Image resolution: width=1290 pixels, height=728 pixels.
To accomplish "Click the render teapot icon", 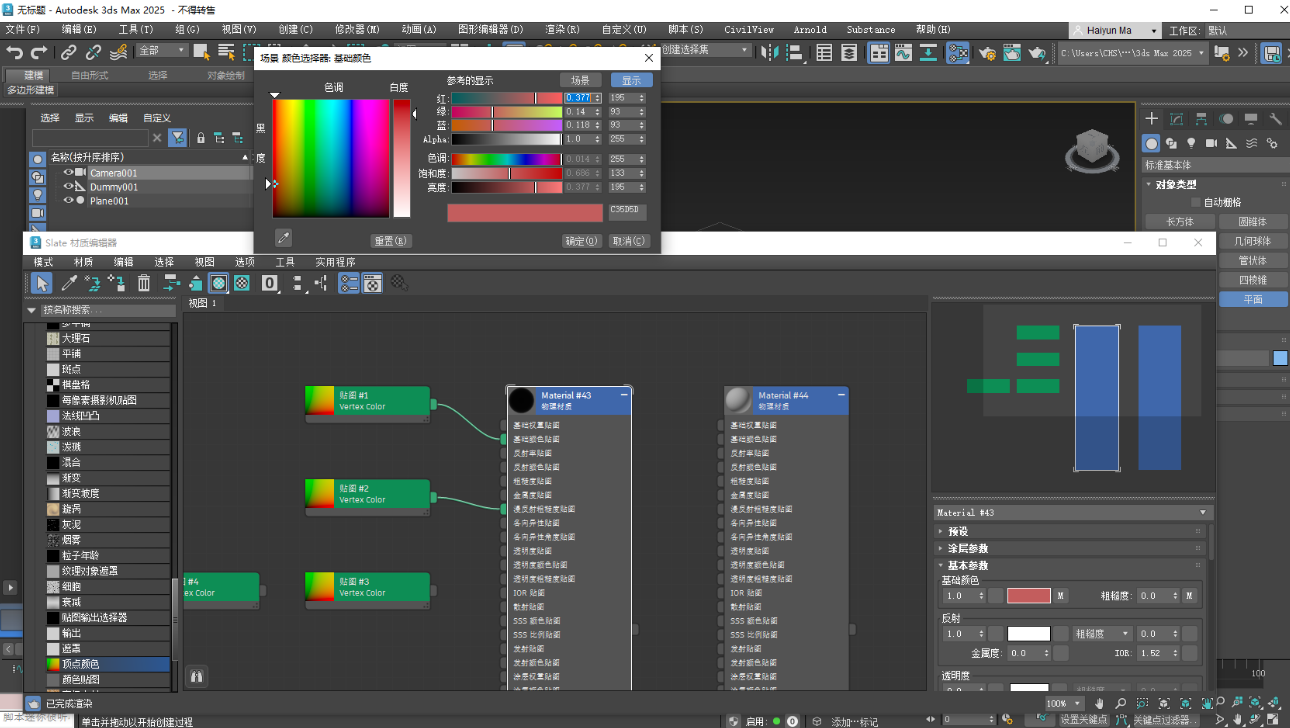I will coord(1037,52).
